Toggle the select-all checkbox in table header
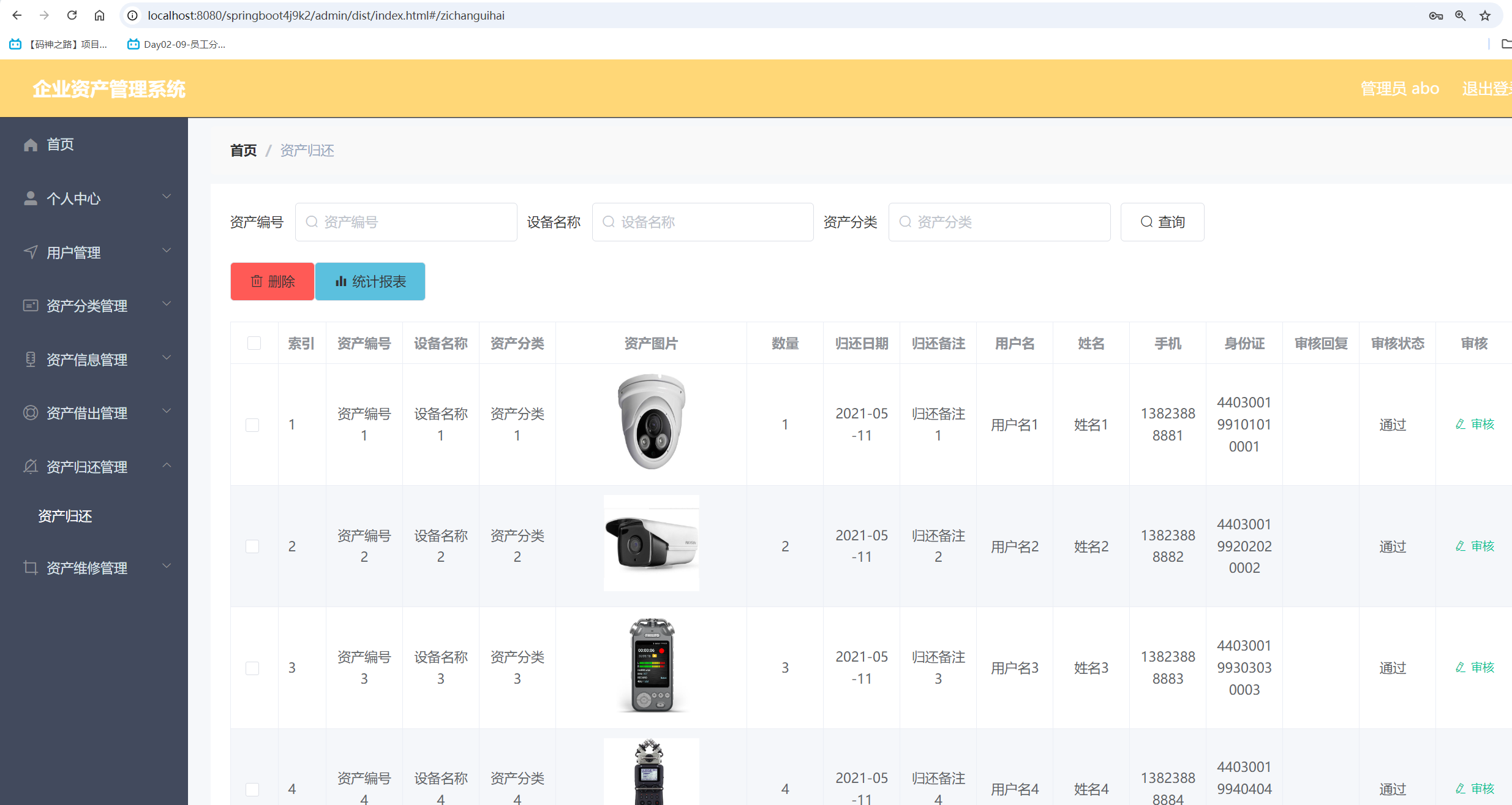The height and width of the screenshot is (805, 1512). (x=254, y=343)
